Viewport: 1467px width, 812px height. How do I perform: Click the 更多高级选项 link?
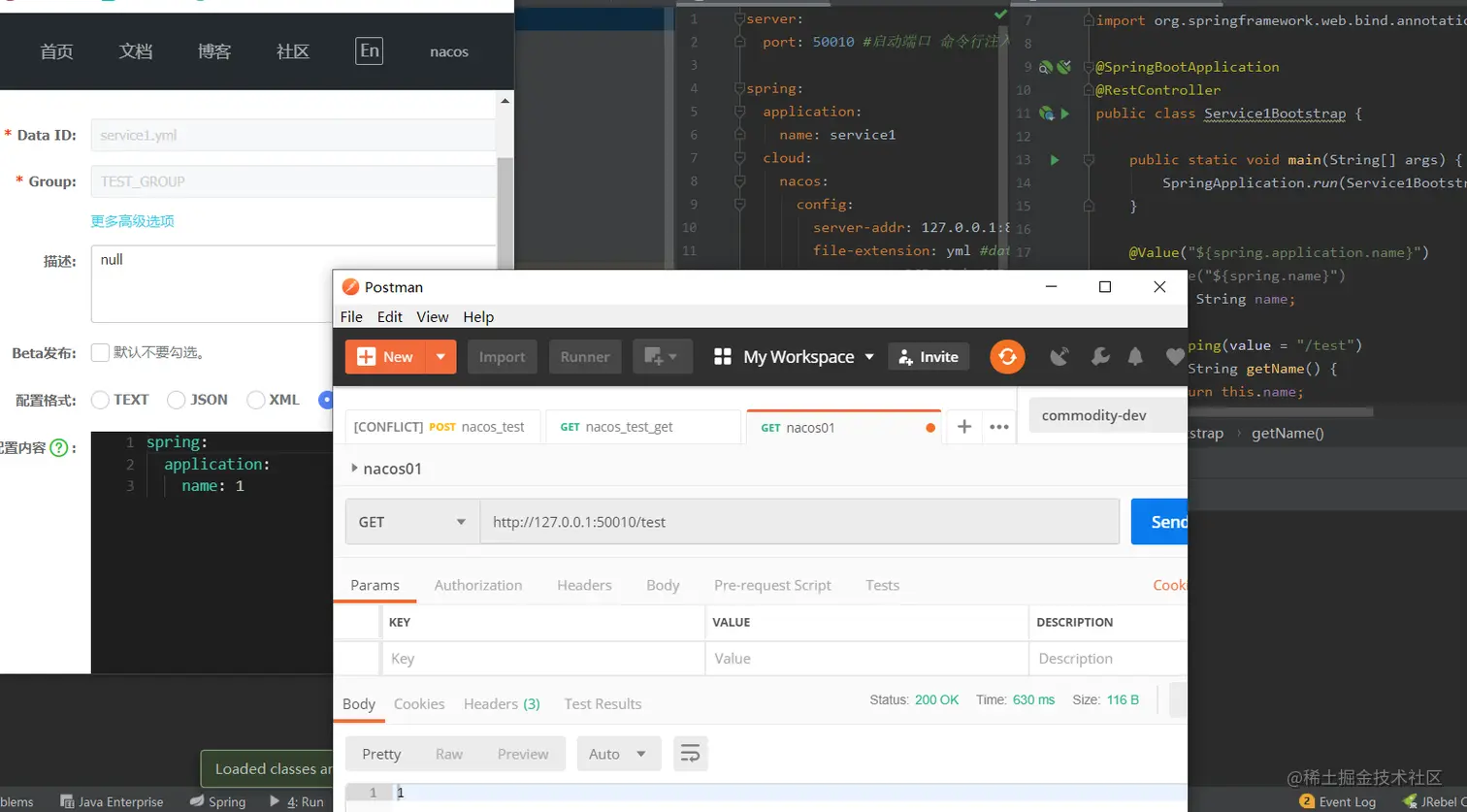(132, 221)
